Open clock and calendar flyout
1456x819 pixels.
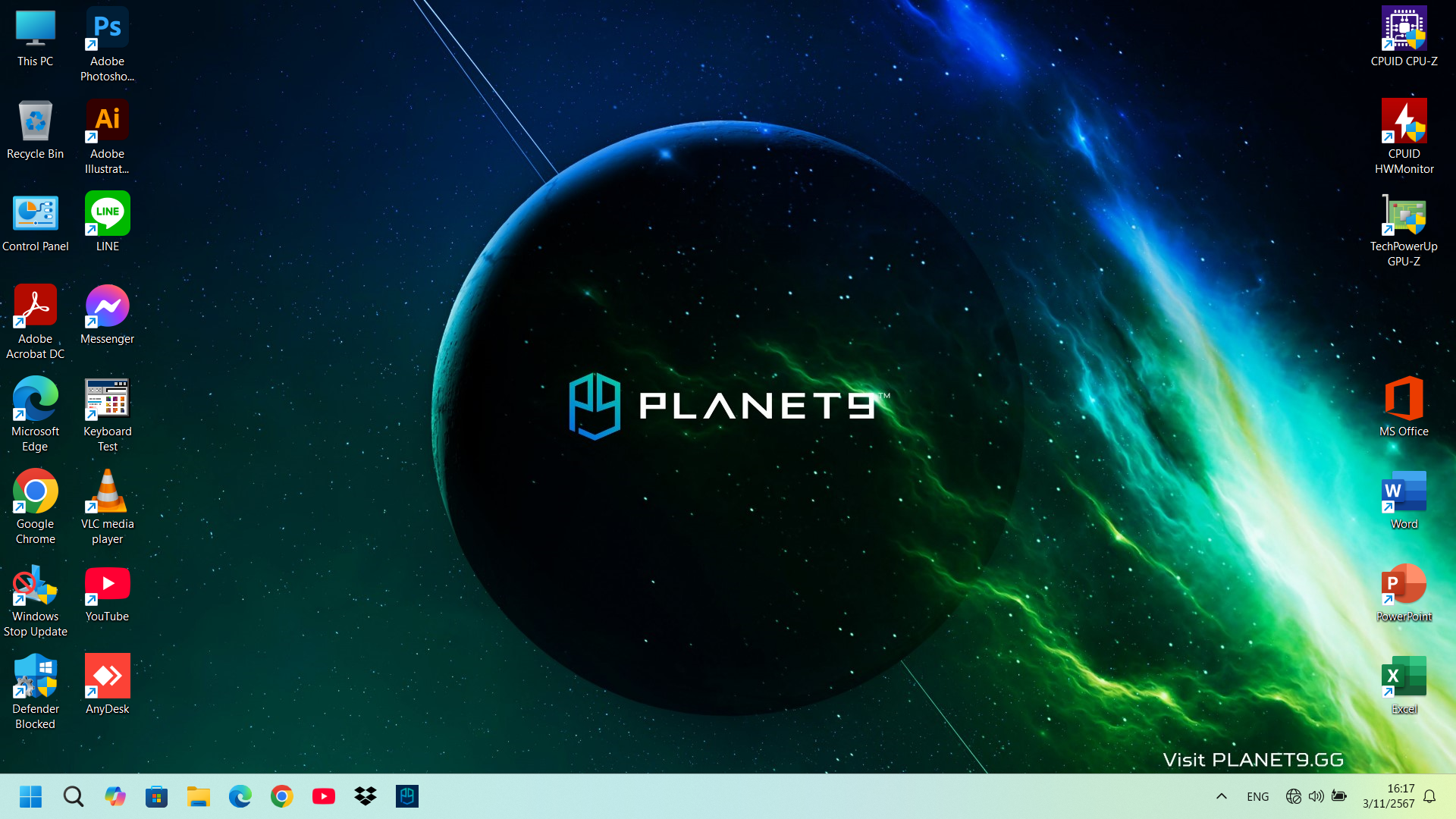[1389, 796]
